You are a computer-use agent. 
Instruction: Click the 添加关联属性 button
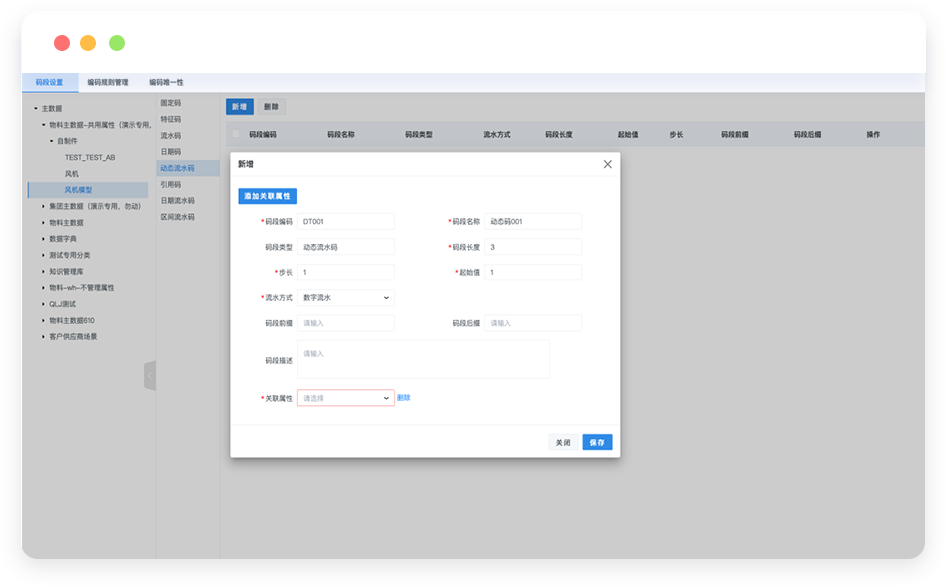coord(267,197)
